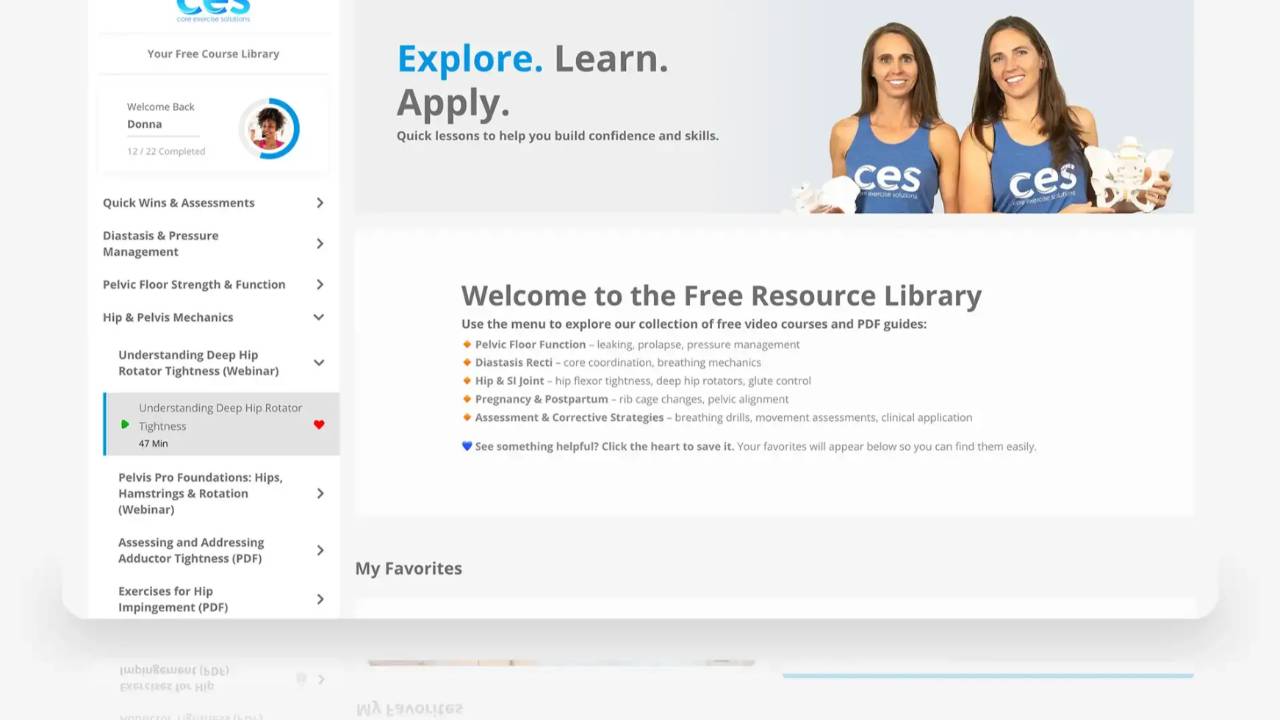
Task: Click Understanding Deep Hip Rotator Tightness (Webinar) label
Action: click(x=198, y=363)
